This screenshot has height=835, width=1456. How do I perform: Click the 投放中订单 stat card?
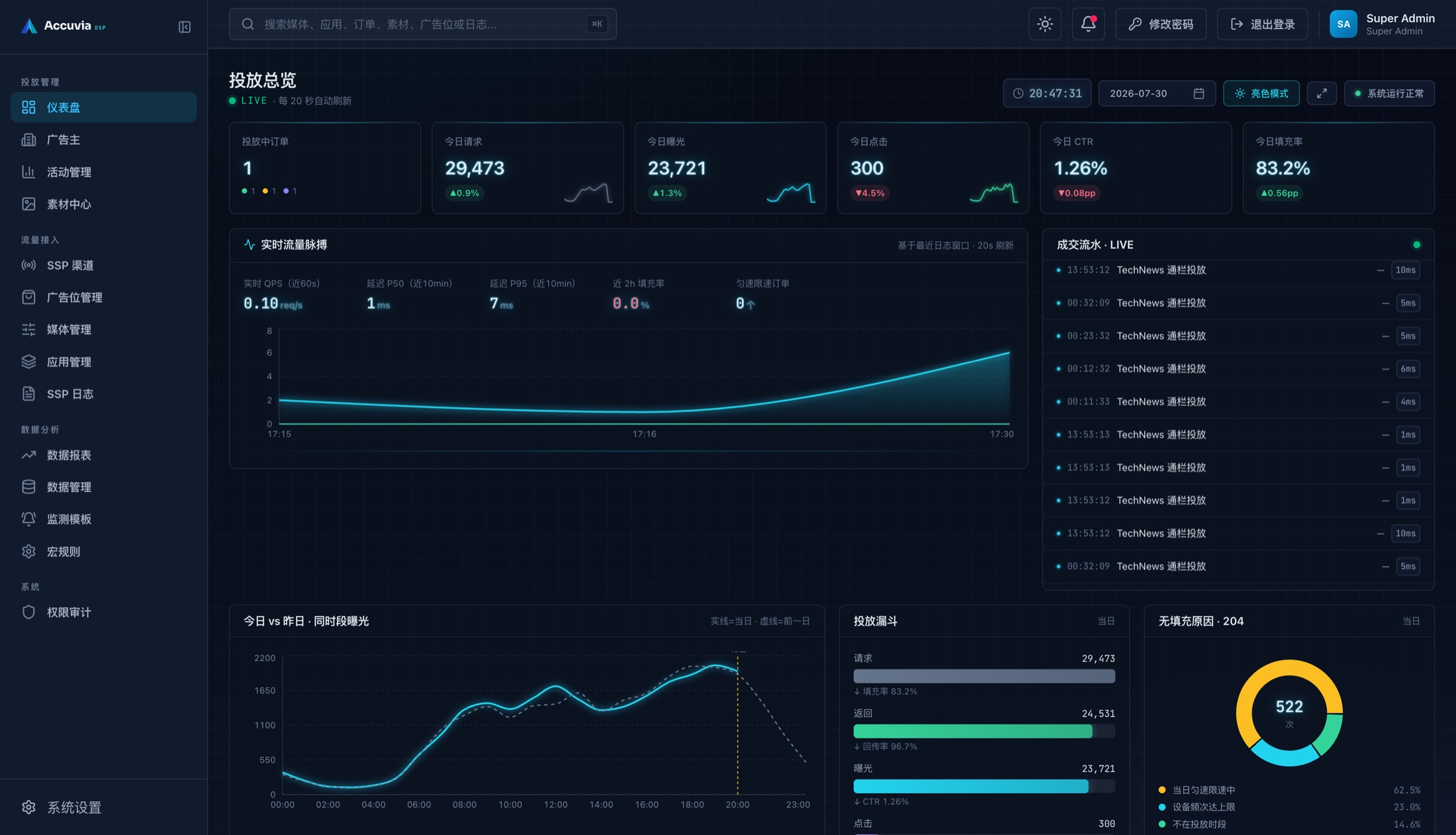tap(325, 168)
